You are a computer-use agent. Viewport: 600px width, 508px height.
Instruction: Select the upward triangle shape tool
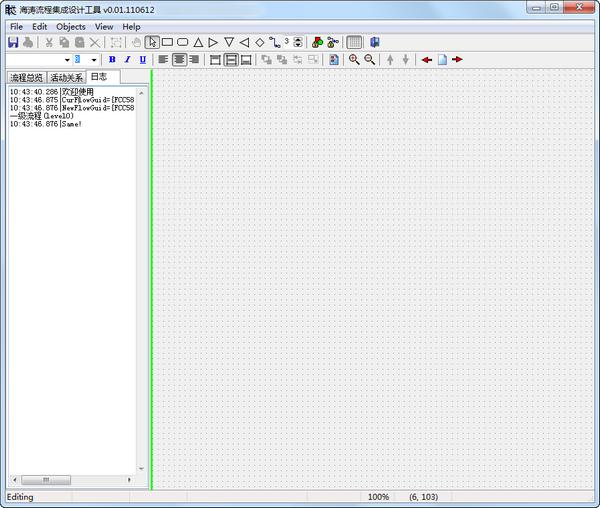[198, 43]
